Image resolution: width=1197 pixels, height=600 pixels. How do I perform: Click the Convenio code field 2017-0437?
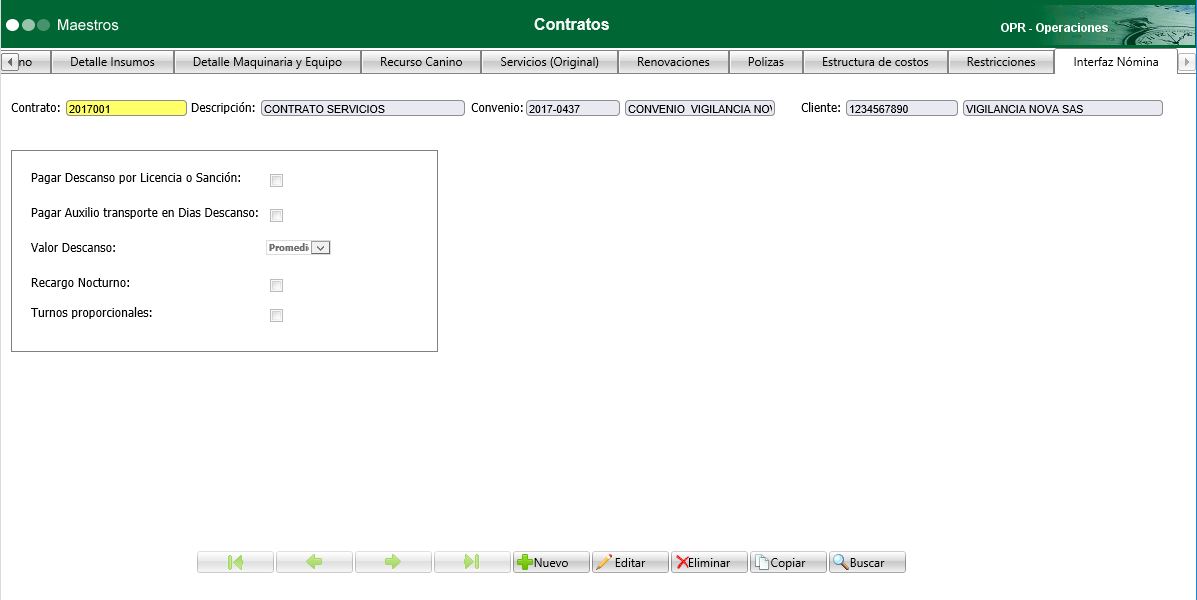573,108
